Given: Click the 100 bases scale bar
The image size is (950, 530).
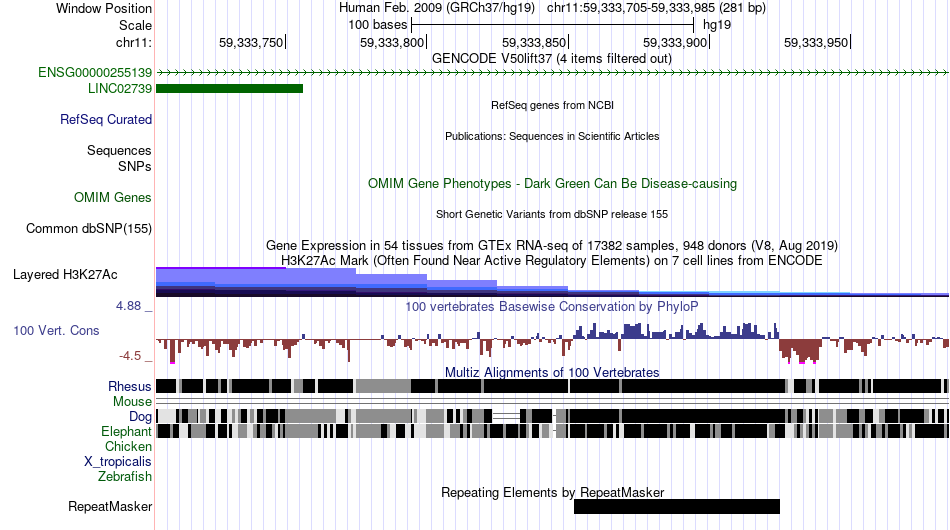Looking at the screenshot, I should pos(552,25).
